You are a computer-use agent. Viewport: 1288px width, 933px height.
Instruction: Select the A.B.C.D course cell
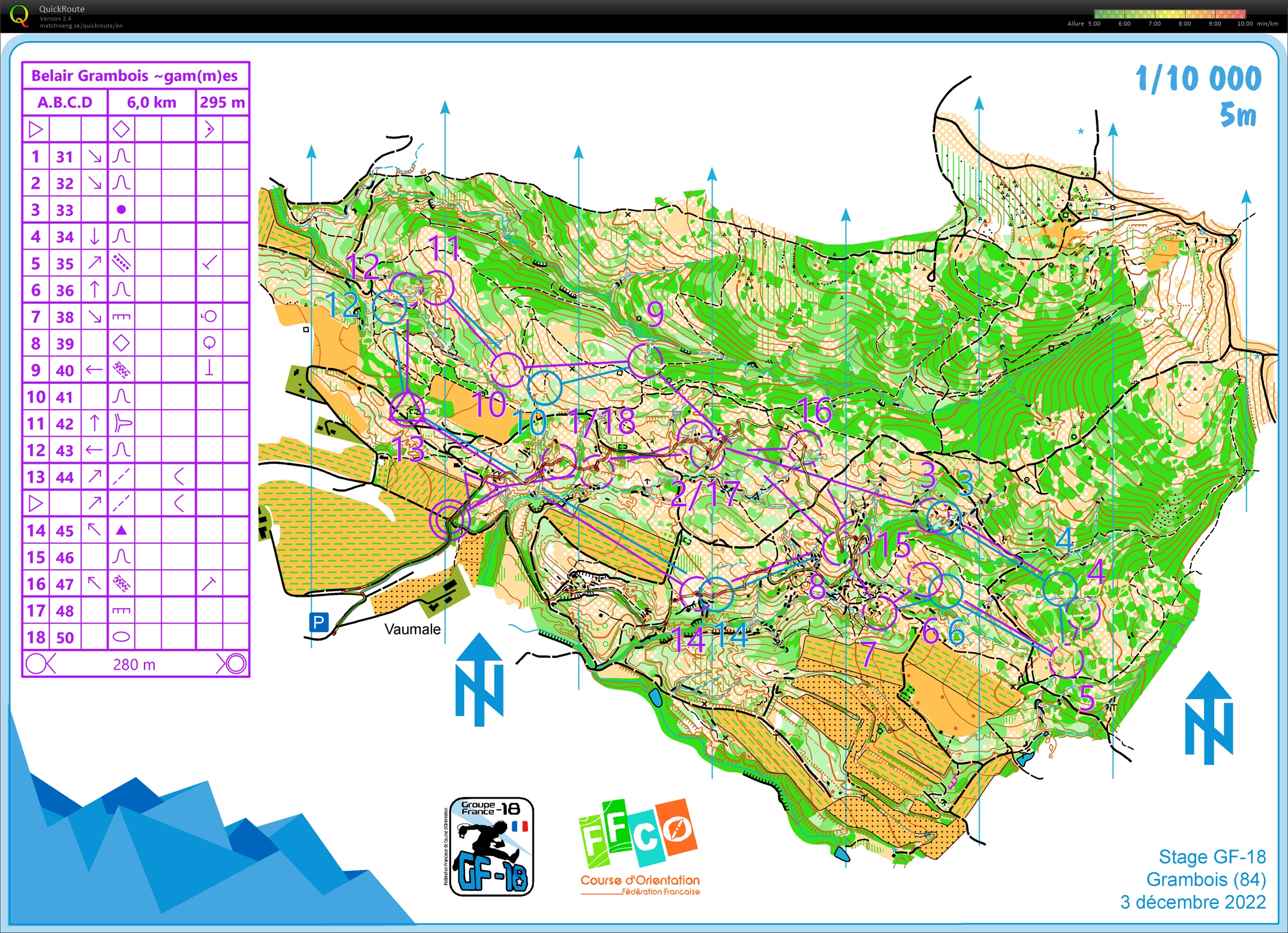click(65, 102)
